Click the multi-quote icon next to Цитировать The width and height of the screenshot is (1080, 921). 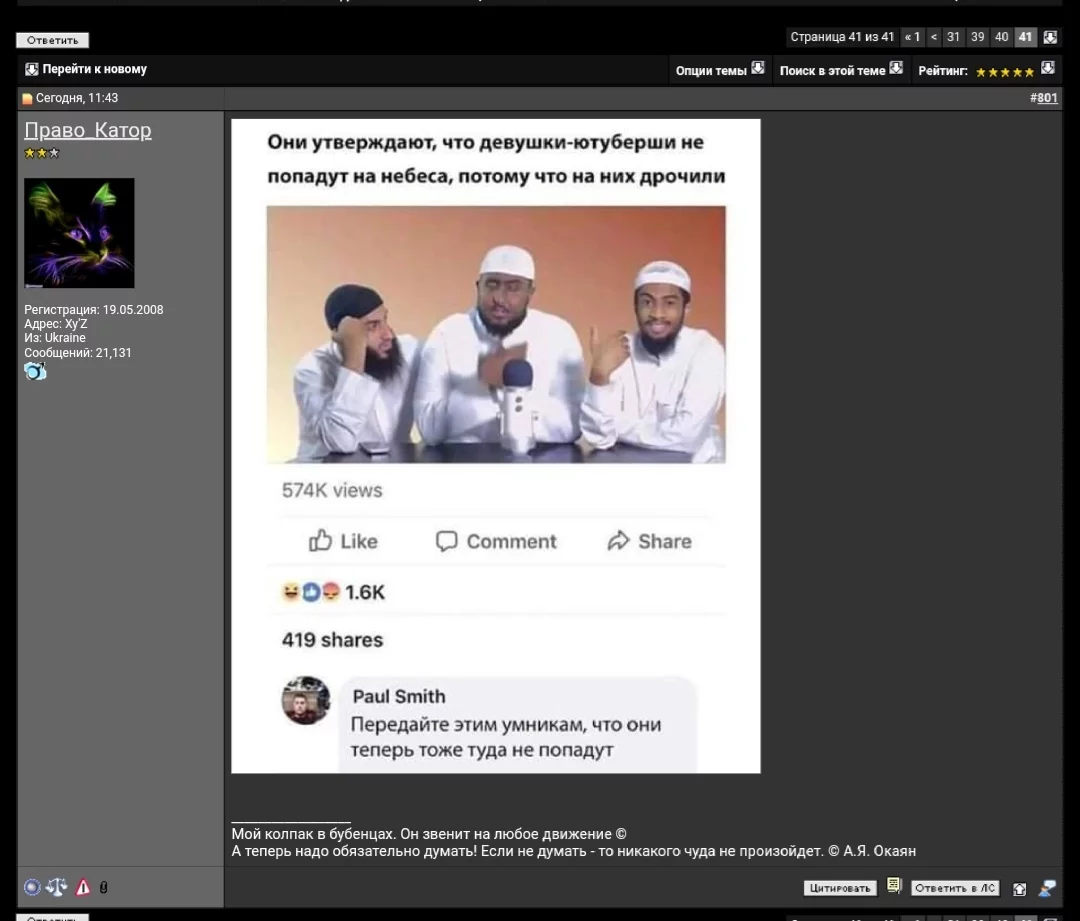click(894, 887)
